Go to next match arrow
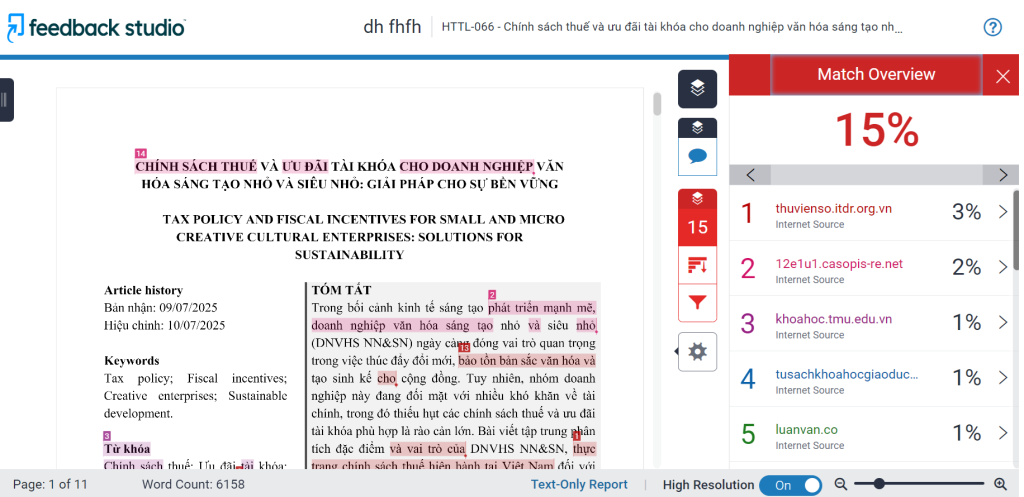The width and height of the screenshot is (1024, 497). tap(1003, 175)
